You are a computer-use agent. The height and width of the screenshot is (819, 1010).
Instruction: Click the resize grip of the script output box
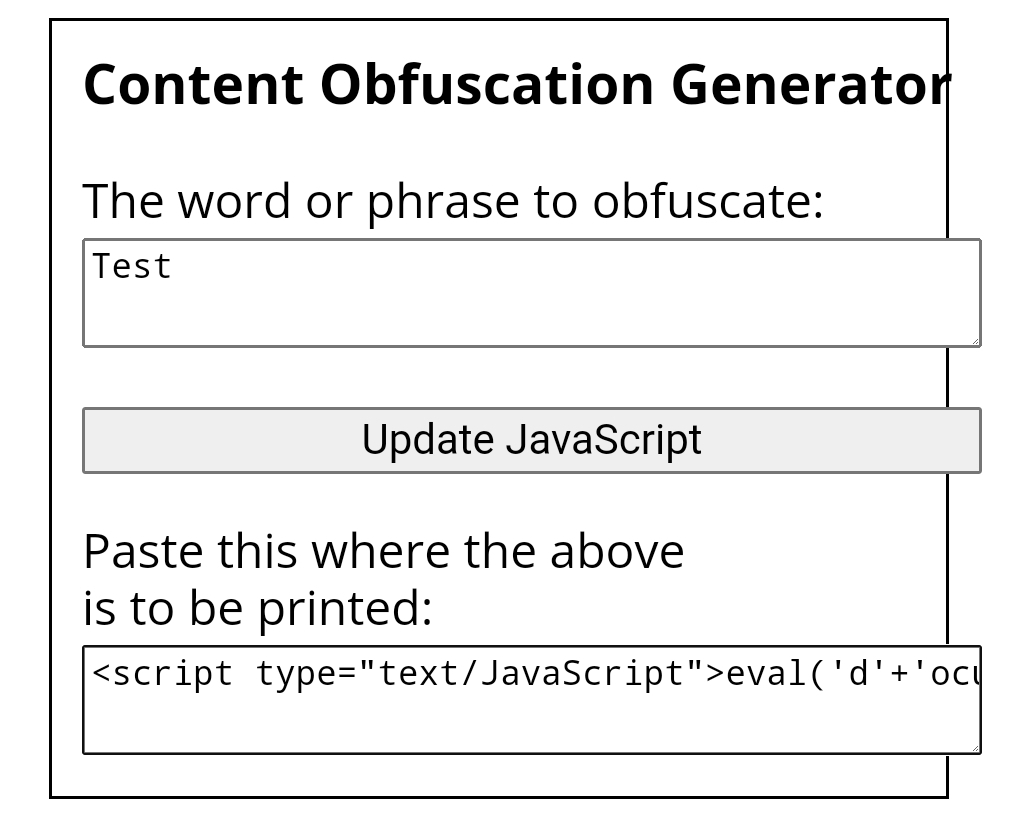point(975,747)
